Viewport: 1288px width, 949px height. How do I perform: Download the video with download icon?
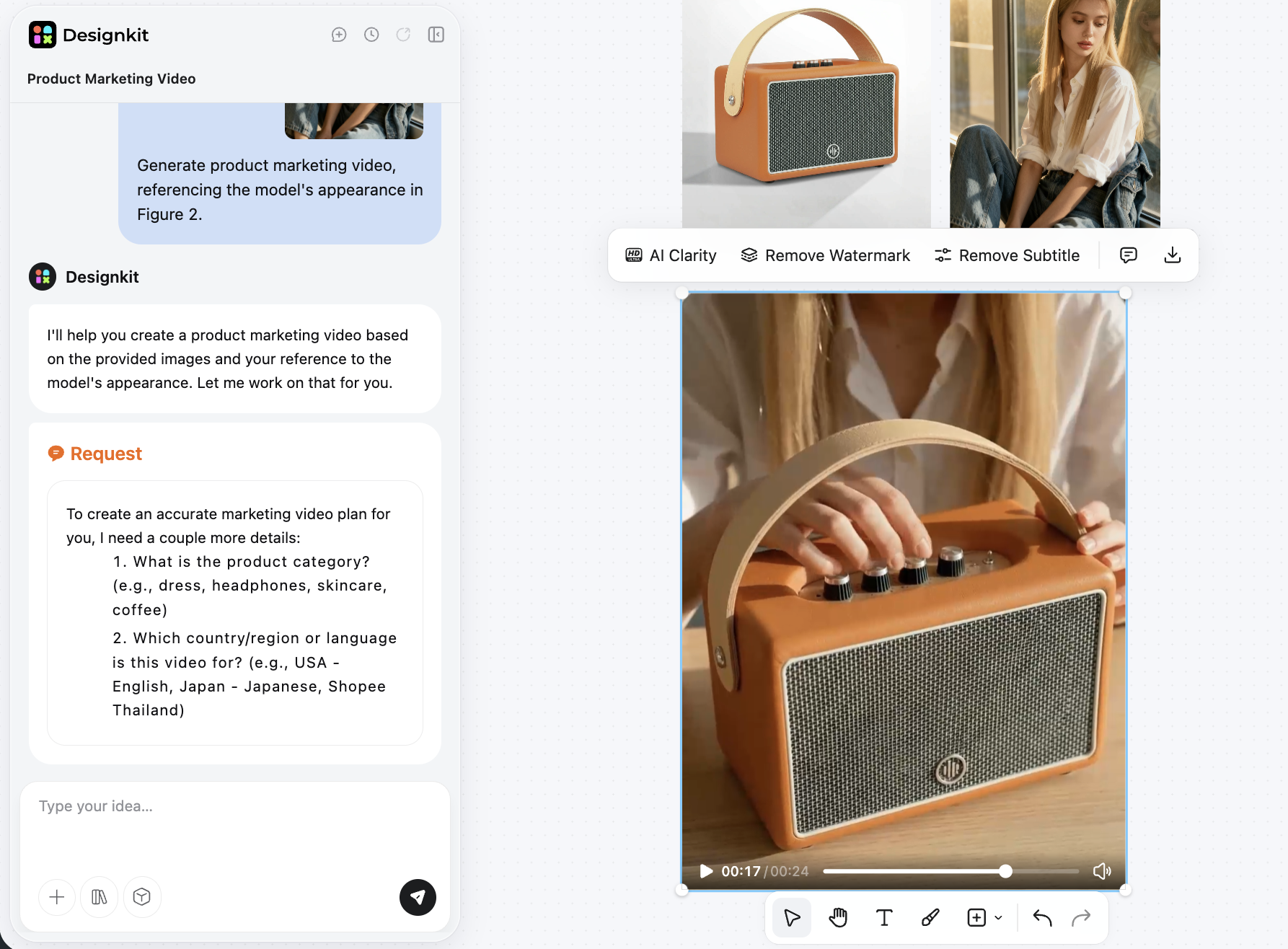coord(1173,255)
